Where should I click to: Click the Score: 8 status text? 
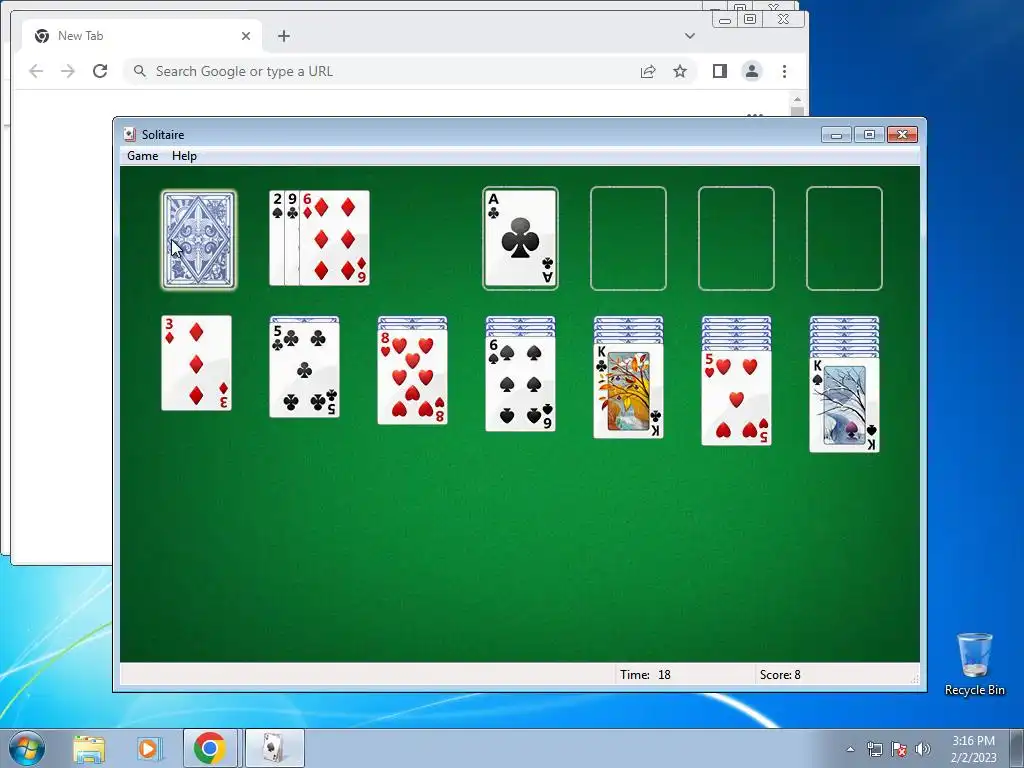pos(780,675)
